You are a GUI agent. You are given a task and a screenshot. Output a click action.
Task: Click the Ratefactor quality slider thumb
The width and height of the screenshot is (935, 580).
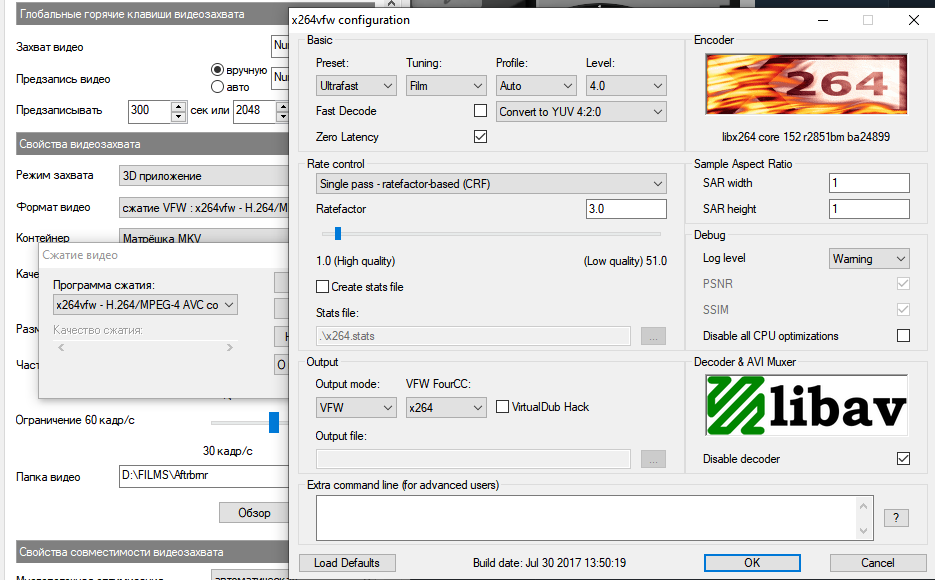338,234
